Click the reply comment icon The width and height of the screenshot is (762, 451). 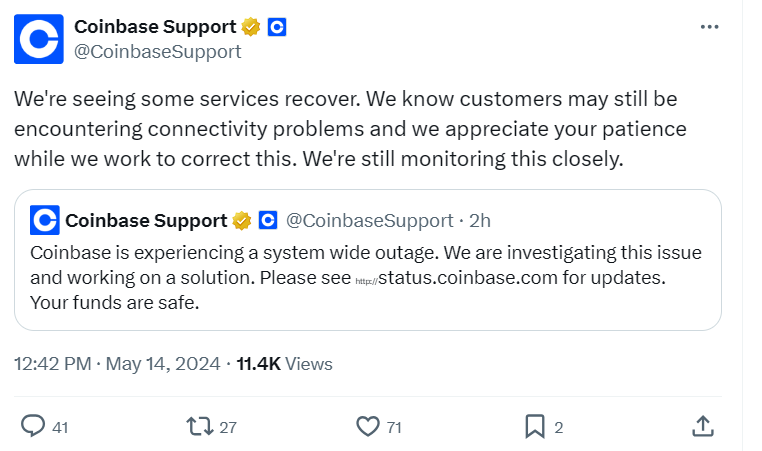33,426
